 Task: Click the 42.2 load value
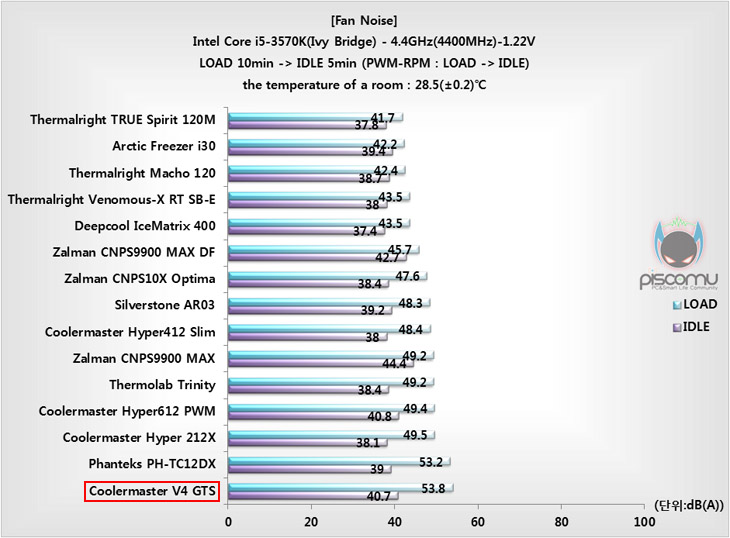385,145
